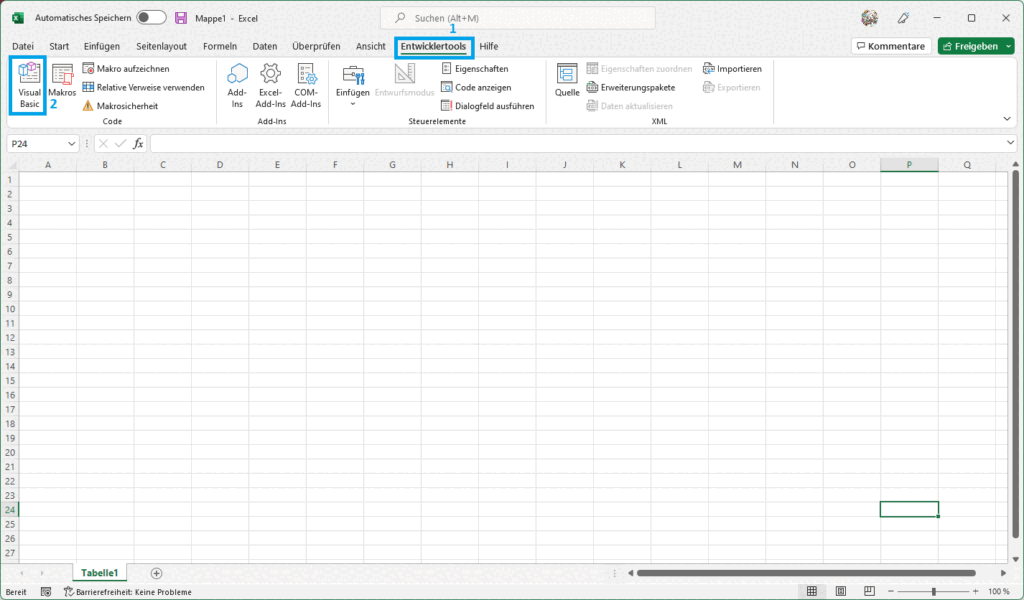Switch to the Einfügen ribbon tab

click(102, 46)
